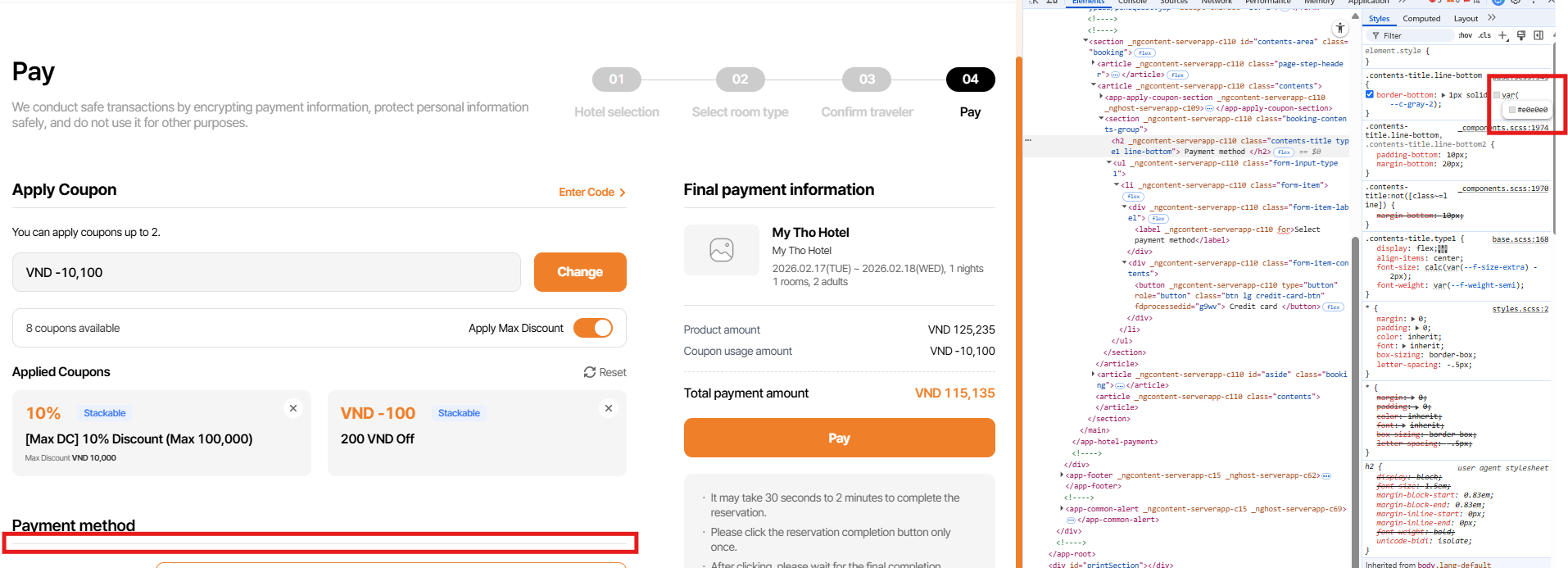This screenshot has width=1568, height=568.
Task: Click the paintbrush rendering emulation icon
Action: [x=1521, y=35]
